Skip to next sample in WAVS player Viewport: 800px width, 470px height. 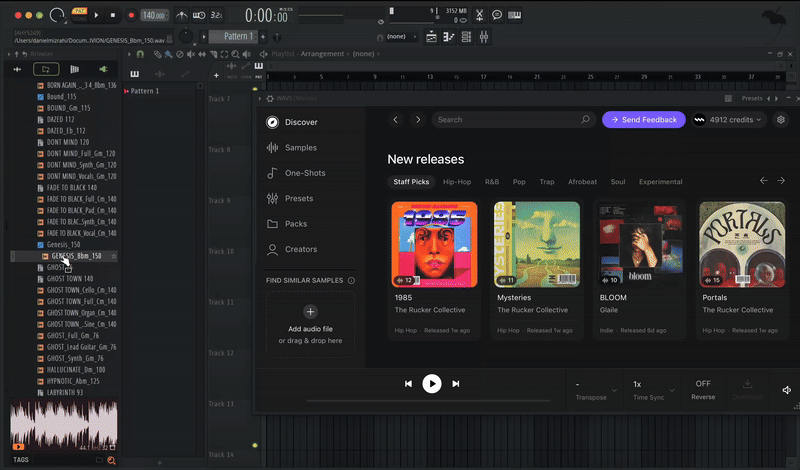click(x=456, y=384)
